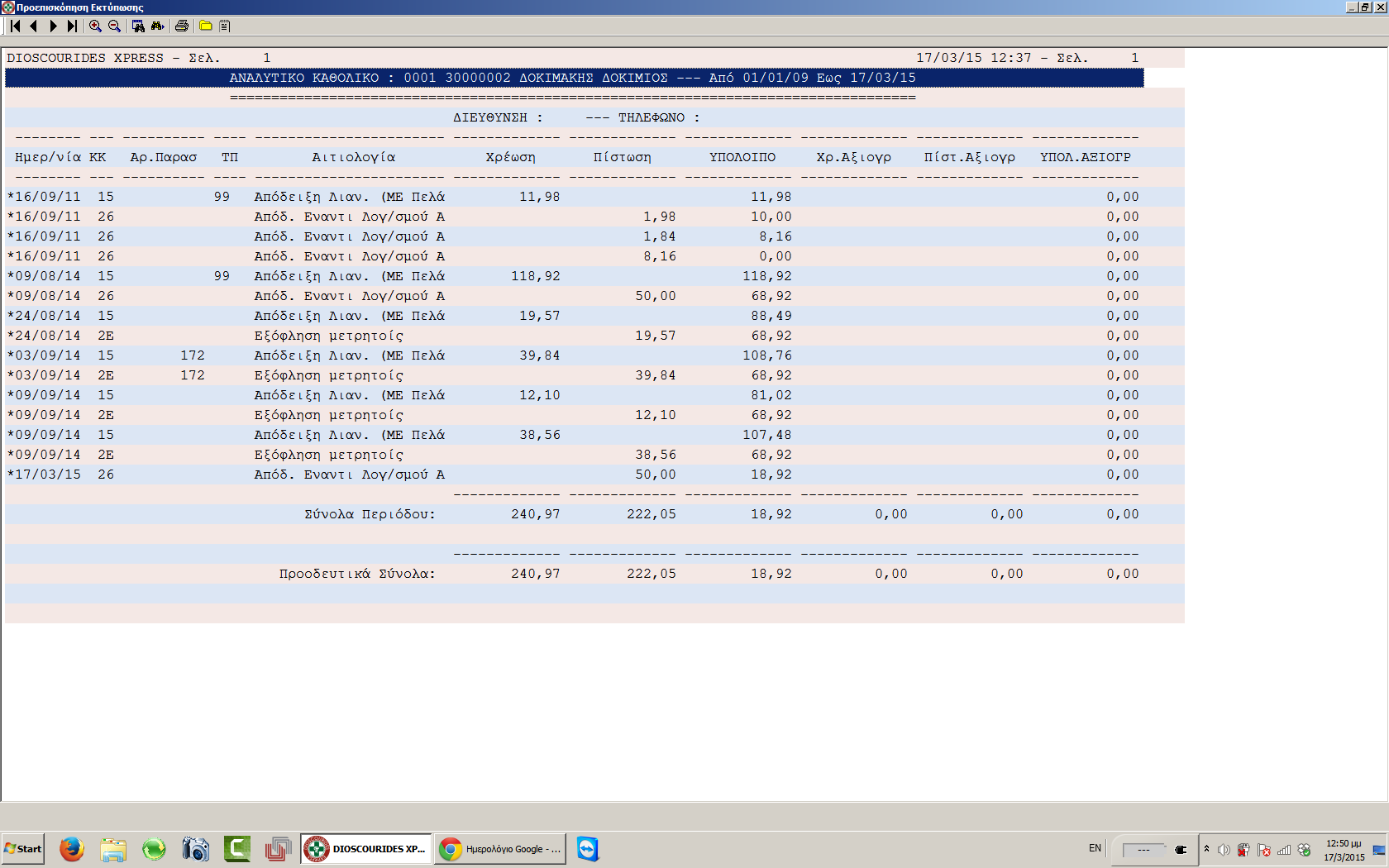1389x868 pixels.
Task: Go to first page of print preview
Action: 15,26
